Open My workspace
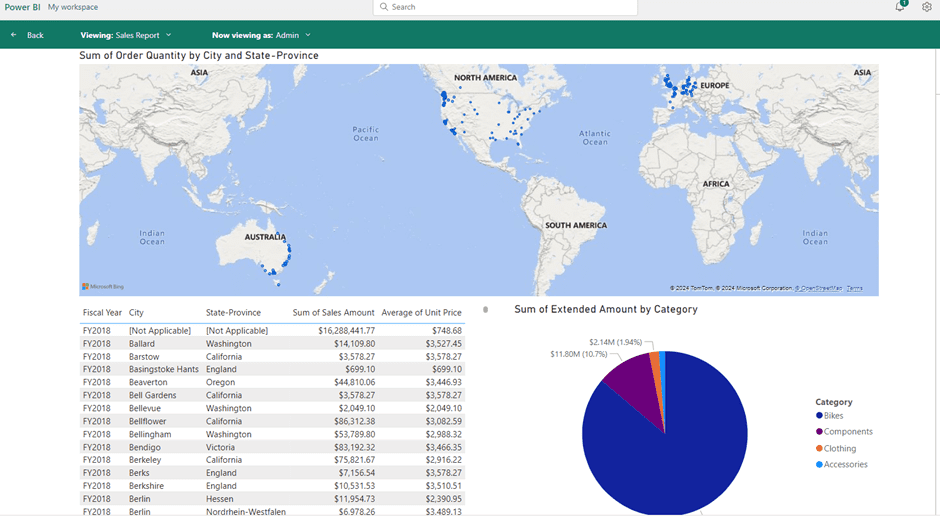The height and width of the screenshot is (516, 940). 73,7
